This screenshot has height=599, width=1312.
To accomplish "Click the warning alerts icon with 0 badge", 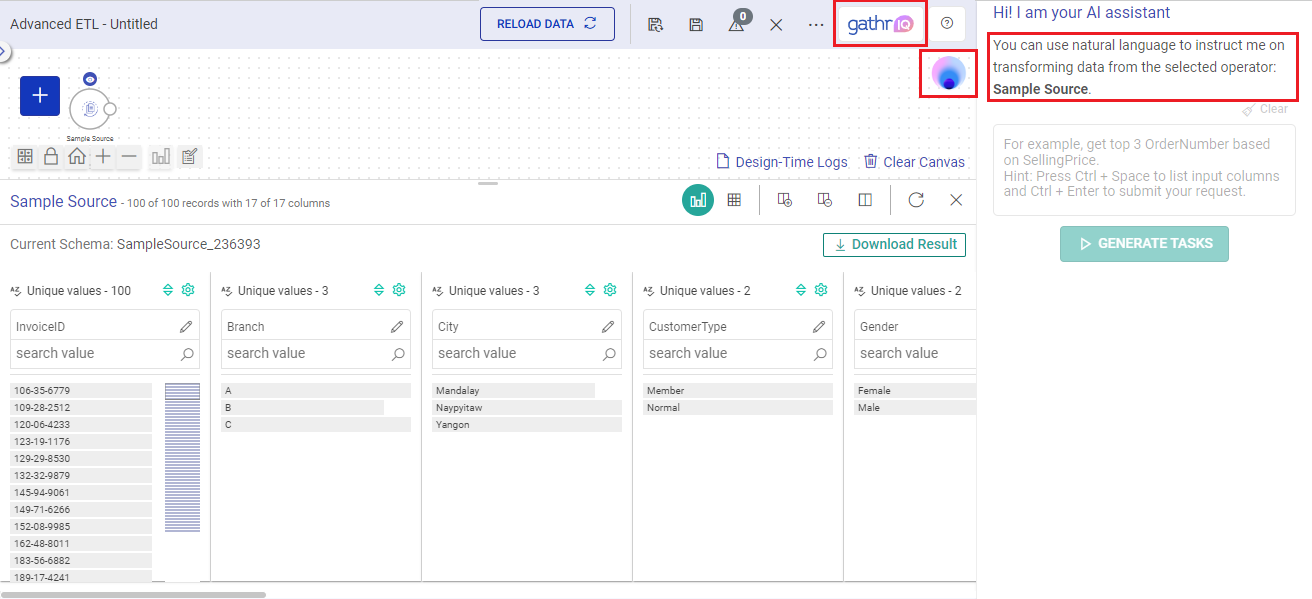I will [x=737, y=24].
